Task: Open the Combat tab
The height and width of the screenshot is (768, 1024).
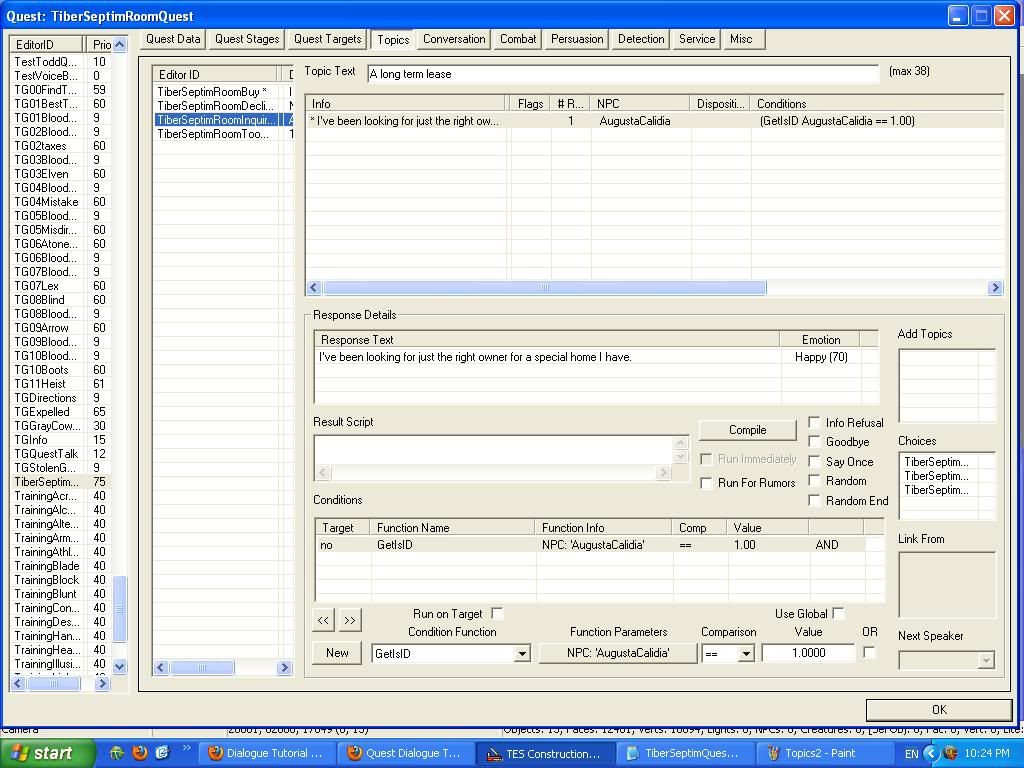Action: coord(518,39)
